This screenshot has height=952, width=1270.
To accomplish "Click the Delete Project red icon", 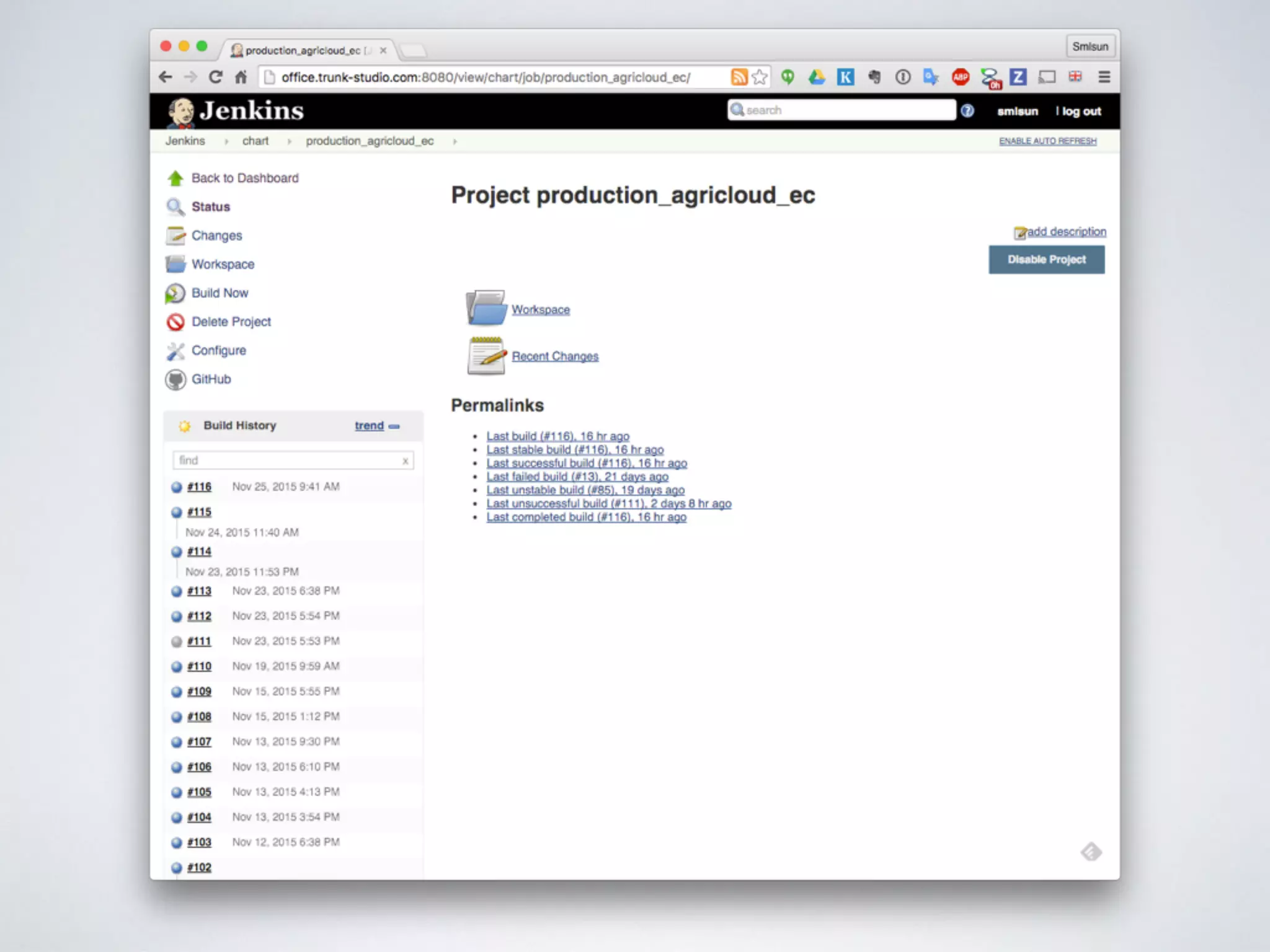I will coord(175,322).
